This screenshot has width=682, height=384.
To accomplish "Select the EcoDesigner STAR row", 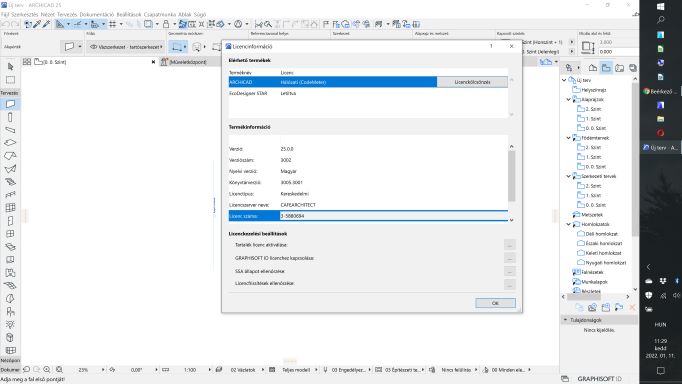I will pos(368,93).
